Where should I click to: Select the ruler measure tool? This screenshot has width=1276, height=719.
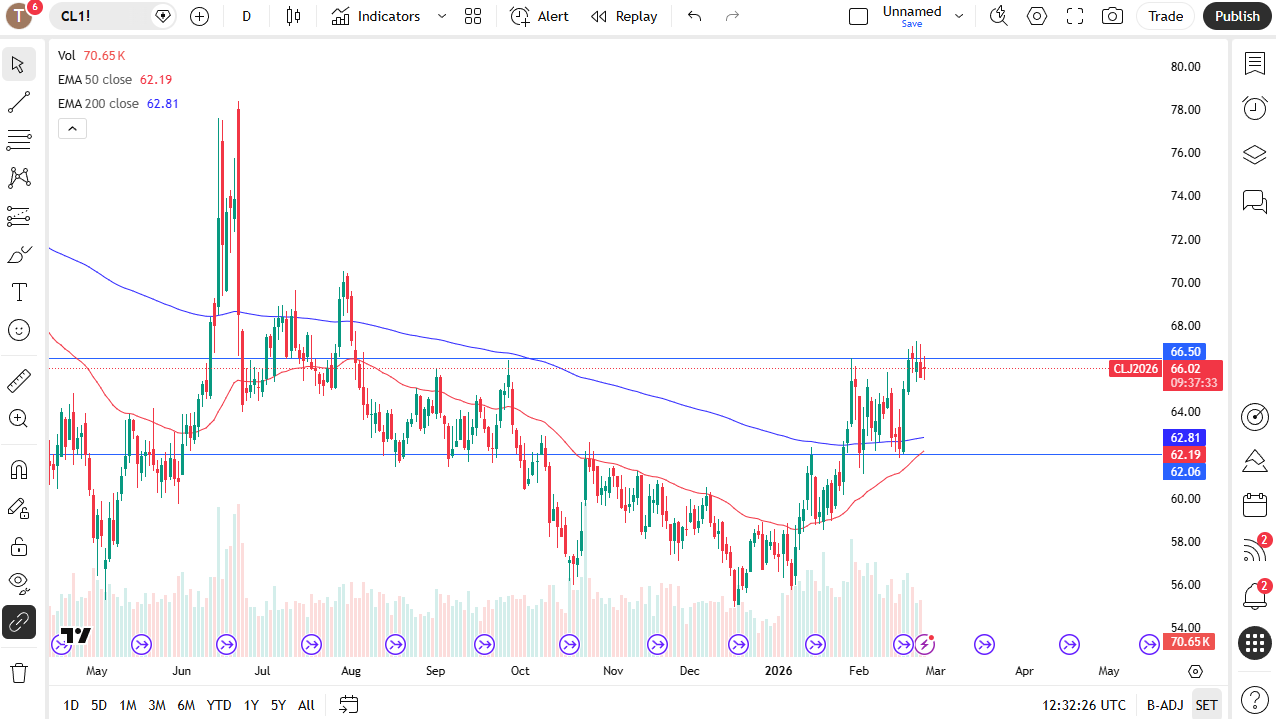coord(18,380)
